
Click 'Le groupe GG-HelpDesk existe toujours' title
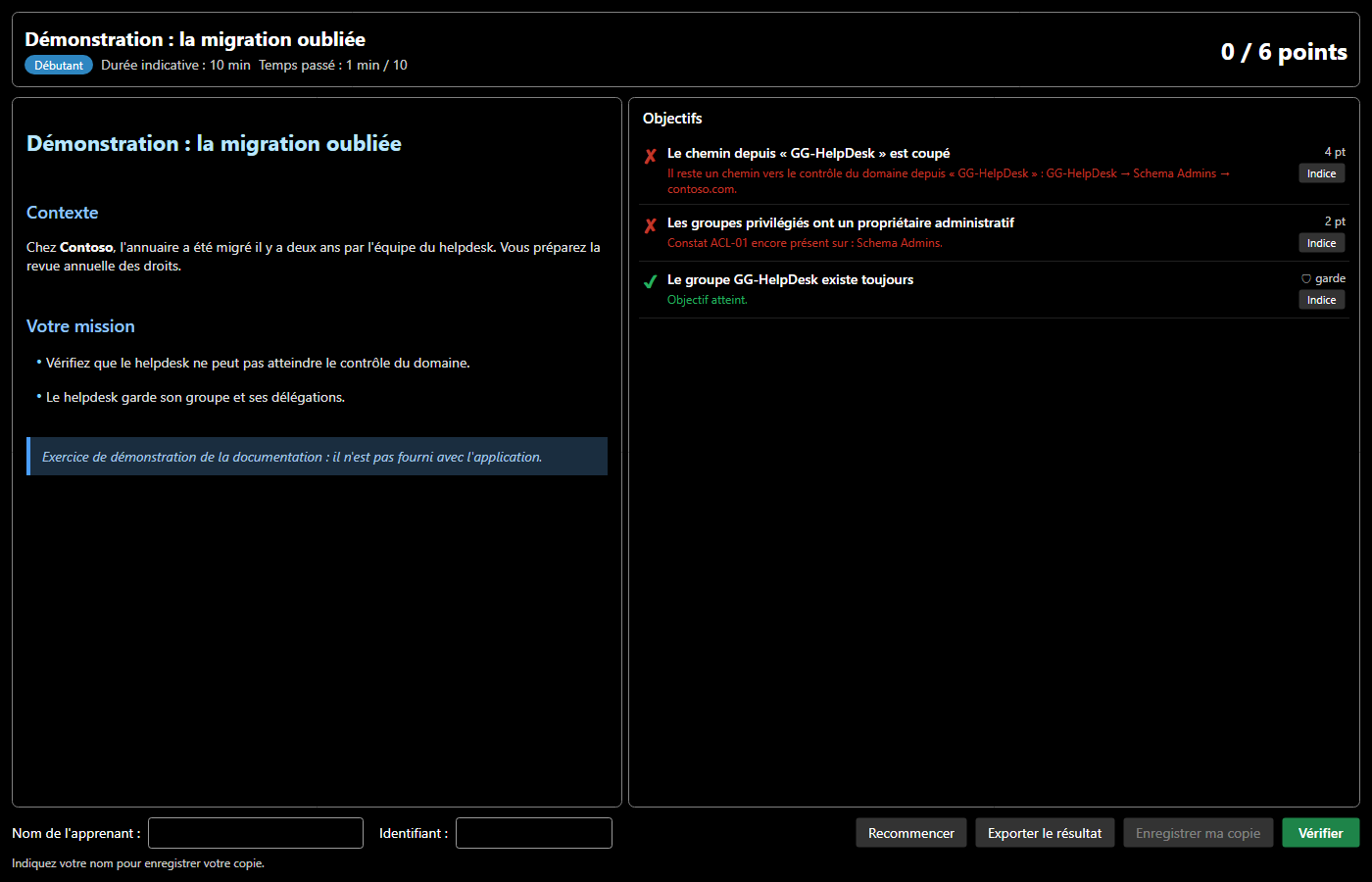[790, 280]
